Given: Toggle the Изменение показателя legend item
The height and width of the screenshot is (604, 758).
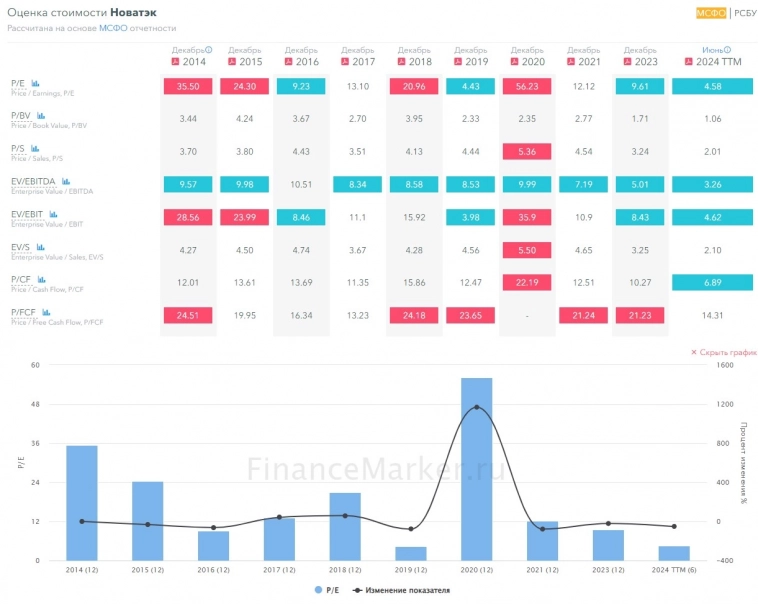Looking at the screenshot, I should click(401, 590).
